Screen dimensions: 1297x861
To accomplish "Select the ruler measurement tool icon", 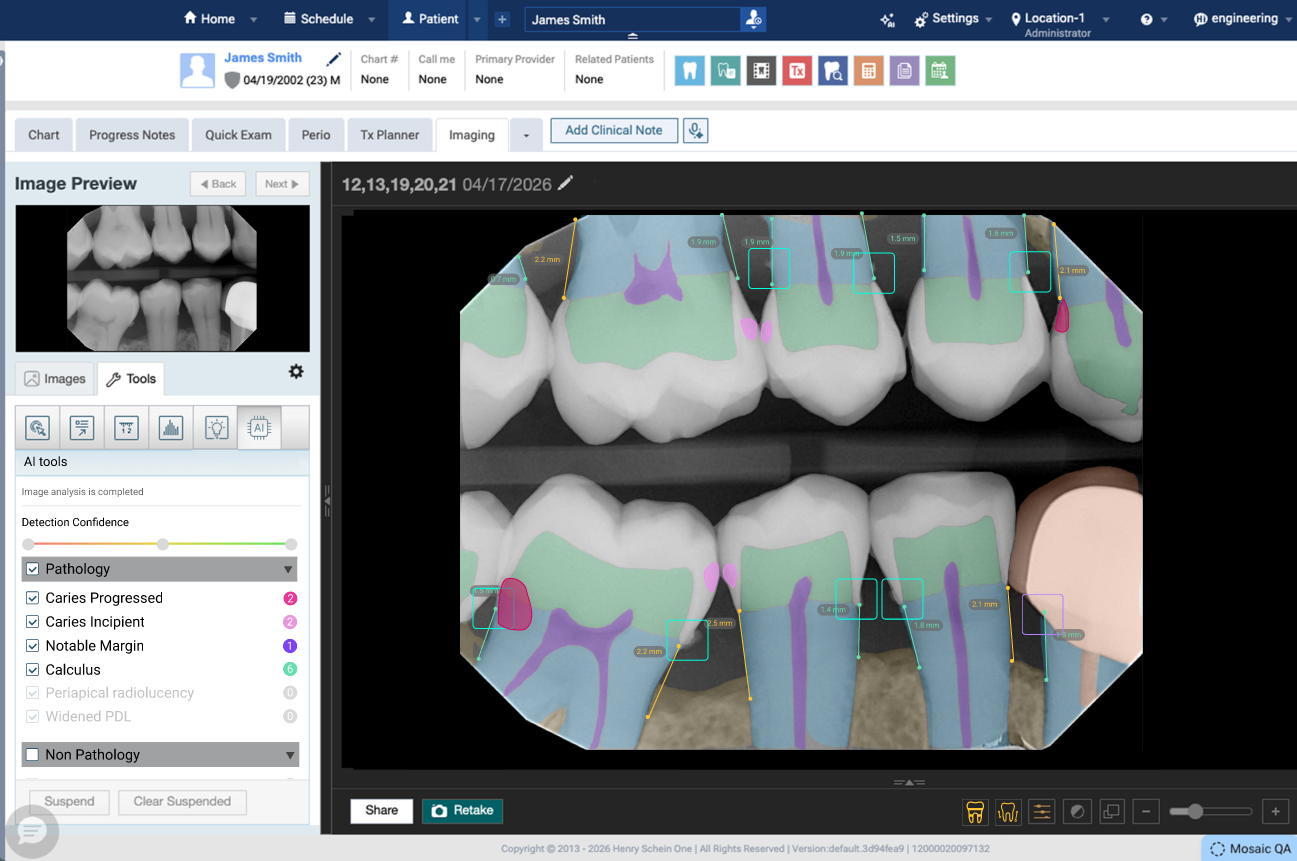I will (126, 428).
